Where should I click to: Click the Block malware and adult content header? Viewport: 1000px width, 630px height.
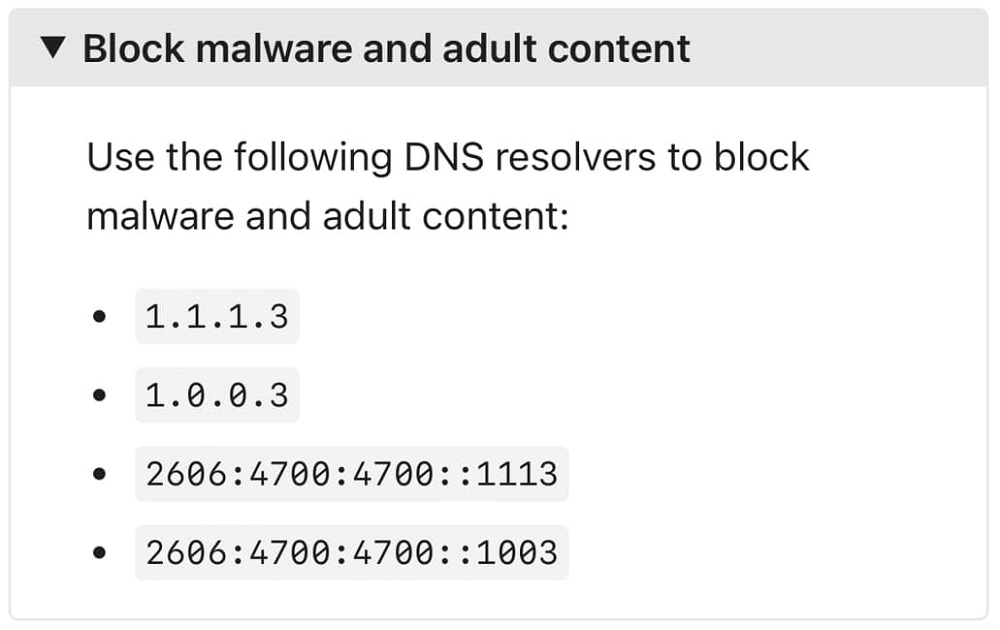tap(388, 48)
